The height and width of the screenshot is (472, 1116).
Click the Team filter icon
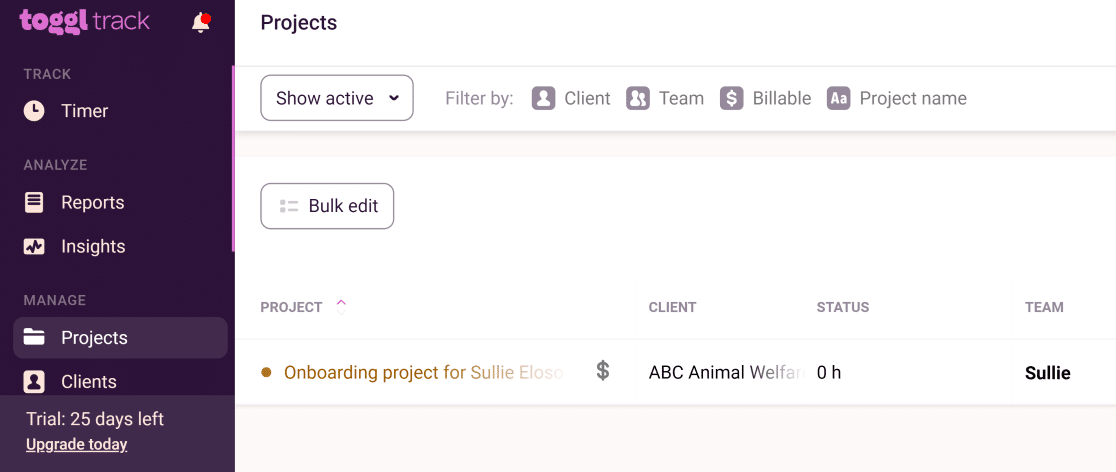[x=638, y=98]
